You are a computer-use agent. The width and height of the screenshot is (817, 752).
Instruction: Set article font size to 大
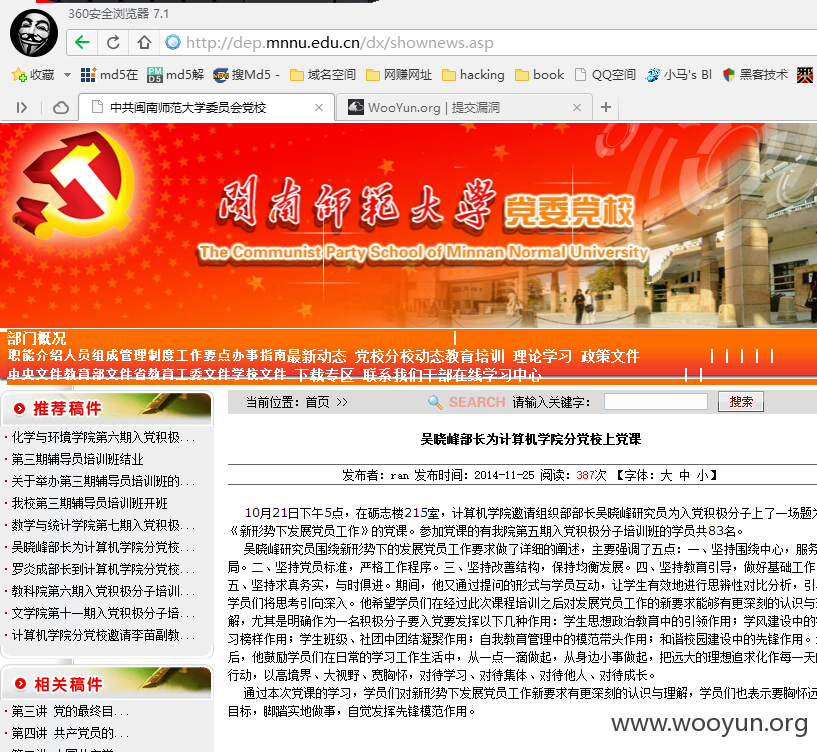pyautogui.click(x=666, y=475)
